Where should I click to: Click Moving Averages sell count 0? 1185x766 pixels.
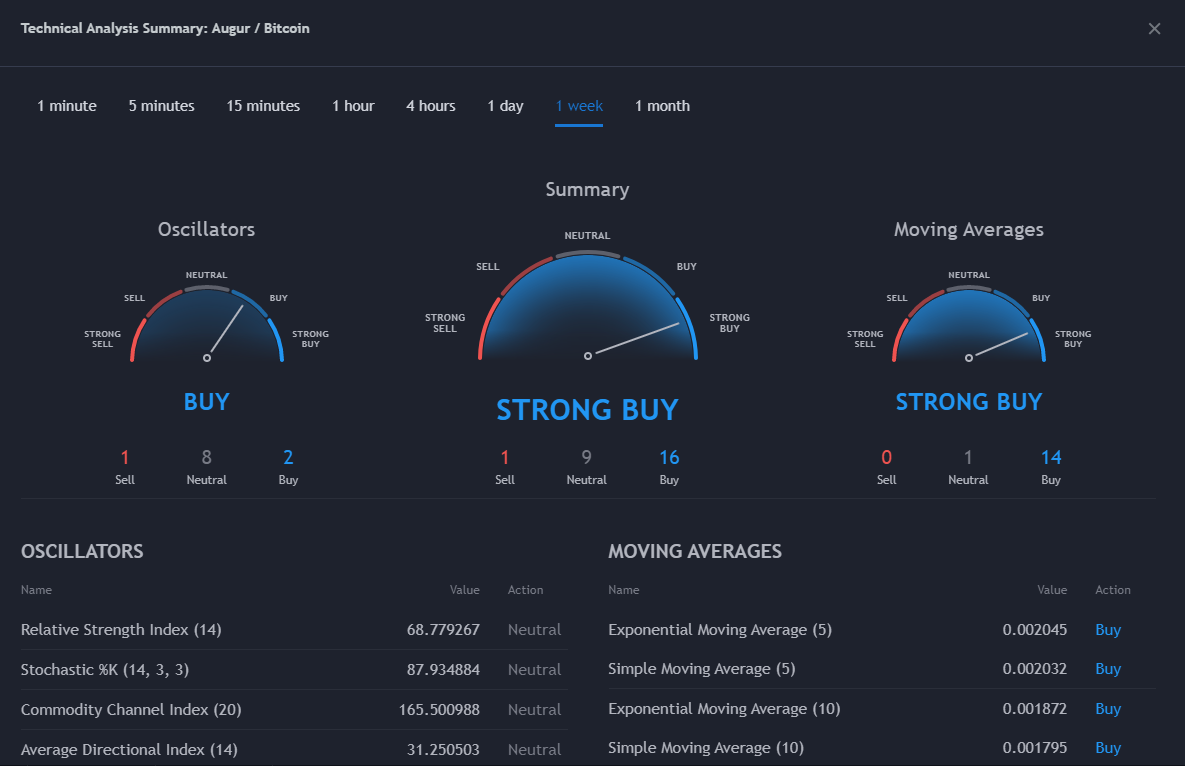click(x=886, y=457)
